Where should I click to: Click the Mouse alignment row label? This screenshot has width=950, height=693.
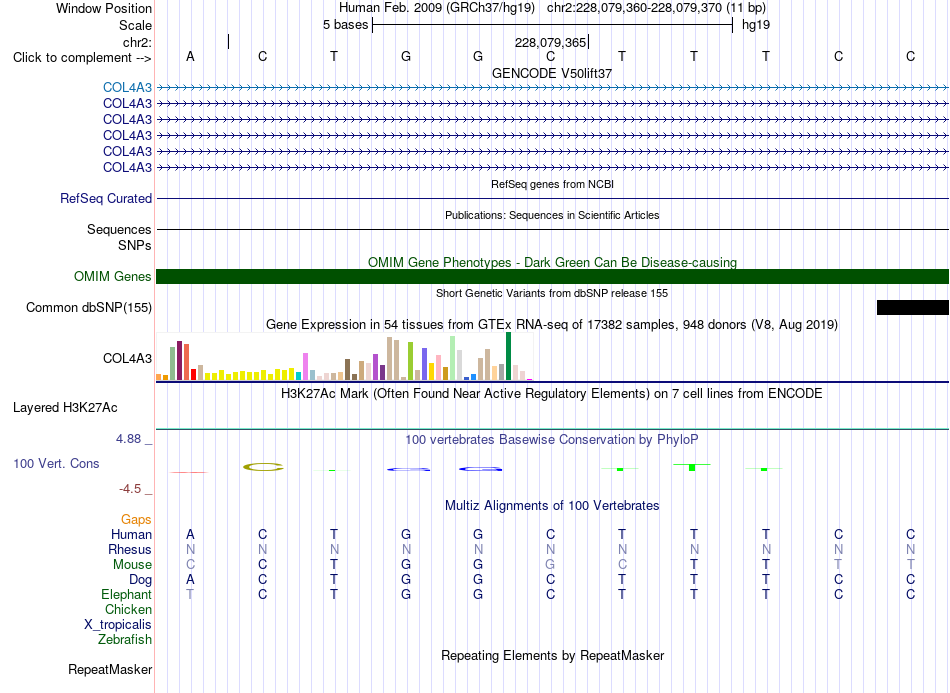132,565
